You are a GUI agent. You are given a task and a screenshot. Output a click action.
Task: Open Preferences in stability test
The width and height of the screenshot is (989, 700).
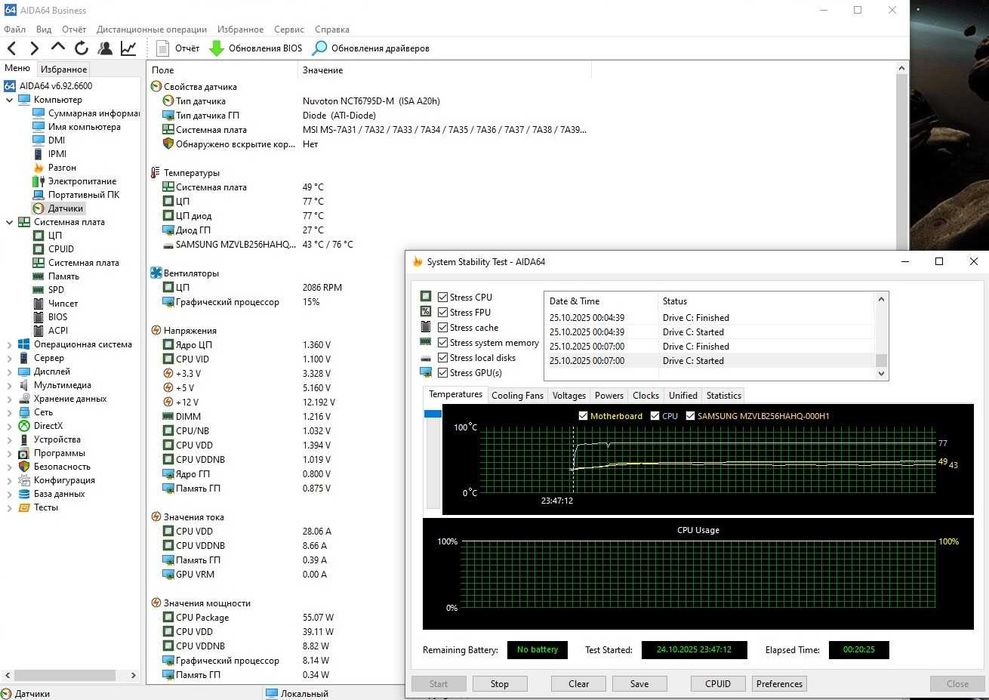pyautogui.click(x=779, y=684)
